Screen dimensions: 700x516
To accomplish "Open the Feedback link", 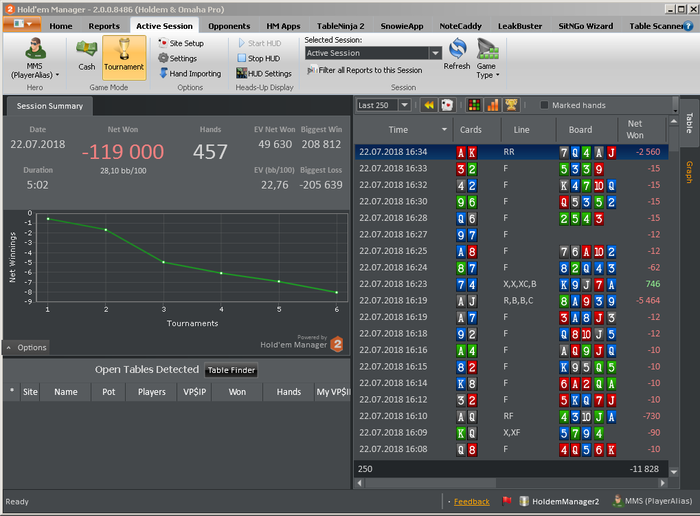I will pos(471,502).
